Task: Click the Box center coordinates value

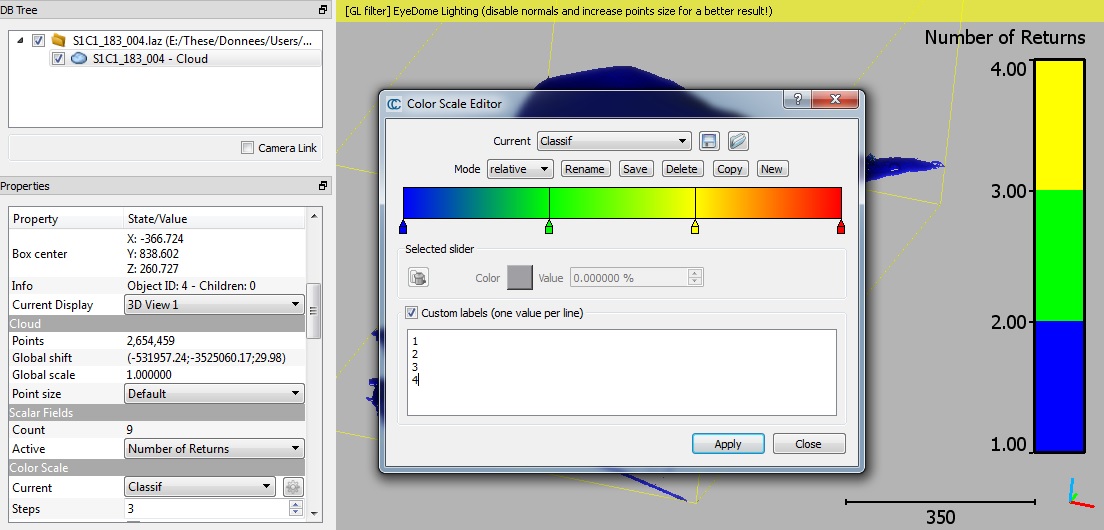Action: [153, 253]
